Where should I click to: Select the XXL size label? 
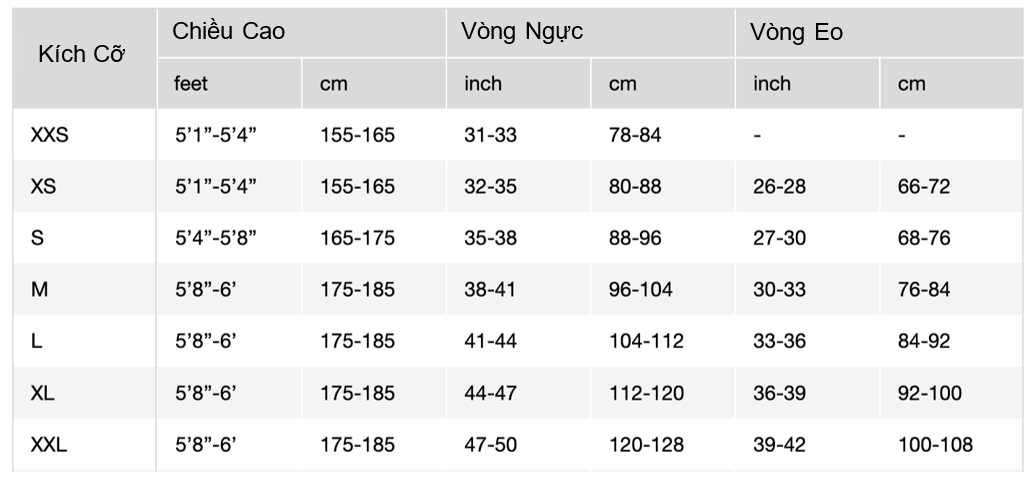[x=50, y=445]
